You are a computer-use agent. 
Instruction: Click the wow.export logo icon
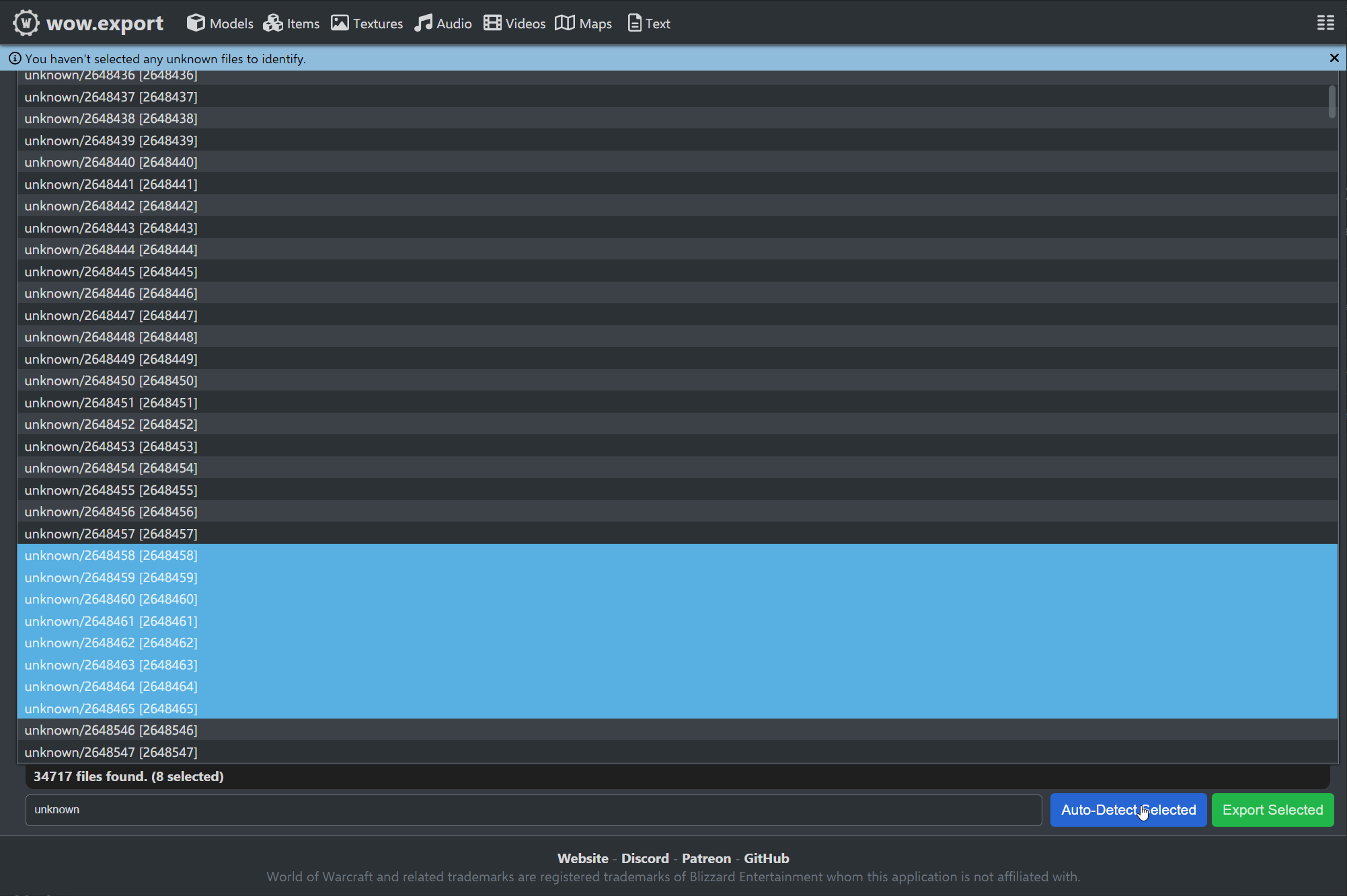point(26,22)
